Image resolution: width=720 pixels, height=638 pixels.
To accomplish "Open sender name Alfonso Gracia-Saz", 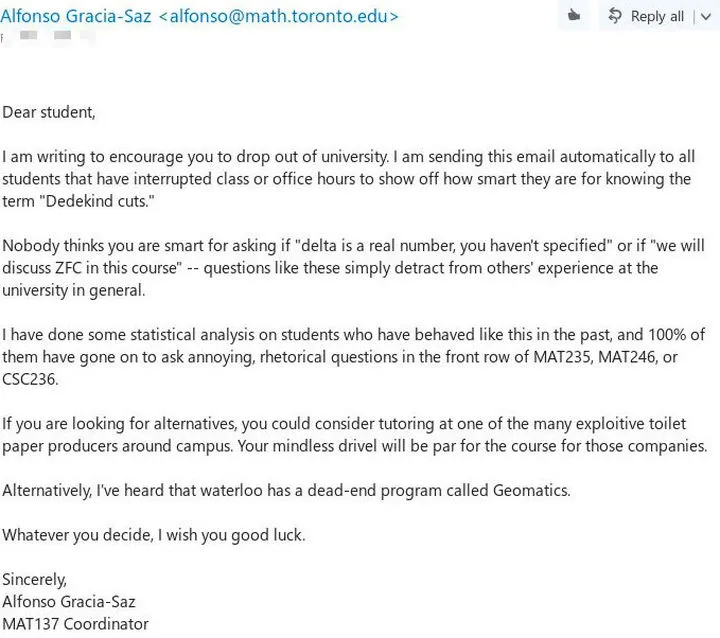I will point(76,16).
